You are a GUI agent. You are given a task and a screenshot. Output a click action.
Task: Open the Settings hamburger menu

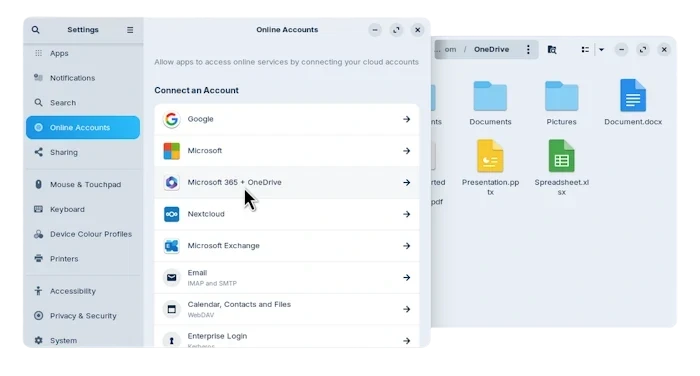130,30
